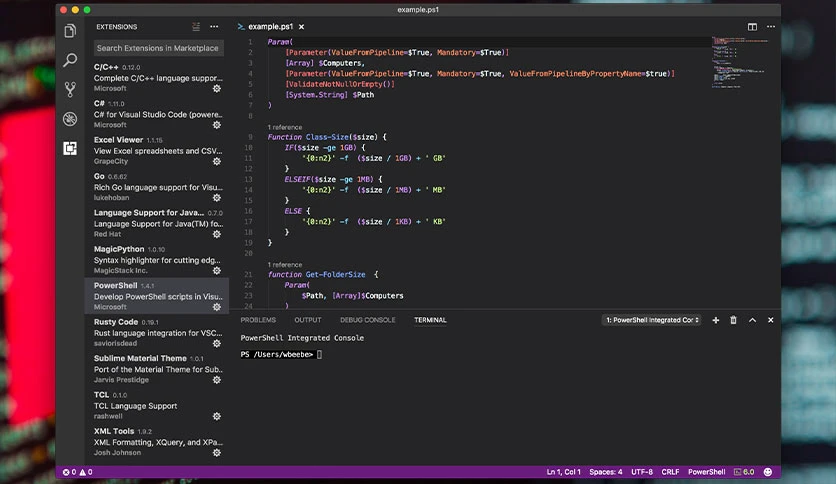Screen dimensions: 836x484
Task: Switch to the Debug Console tab
Action: [x=368, y=320]
